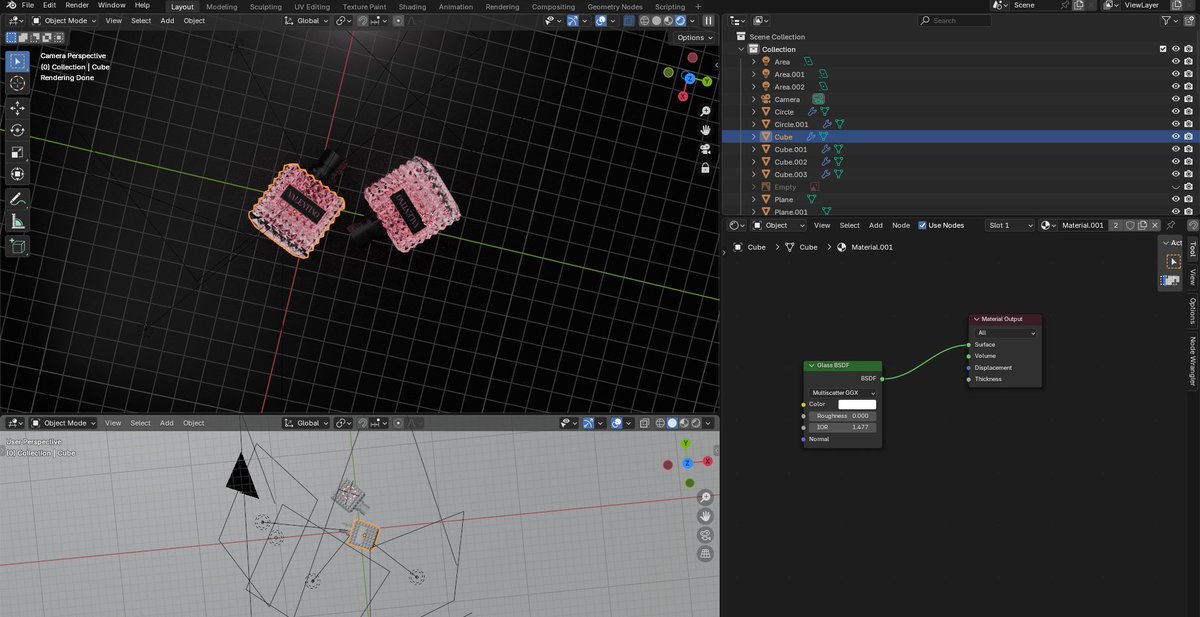Expand the Circle.001 item in outliner
This screenshot has height=617, width=1200.
(753, 124)
